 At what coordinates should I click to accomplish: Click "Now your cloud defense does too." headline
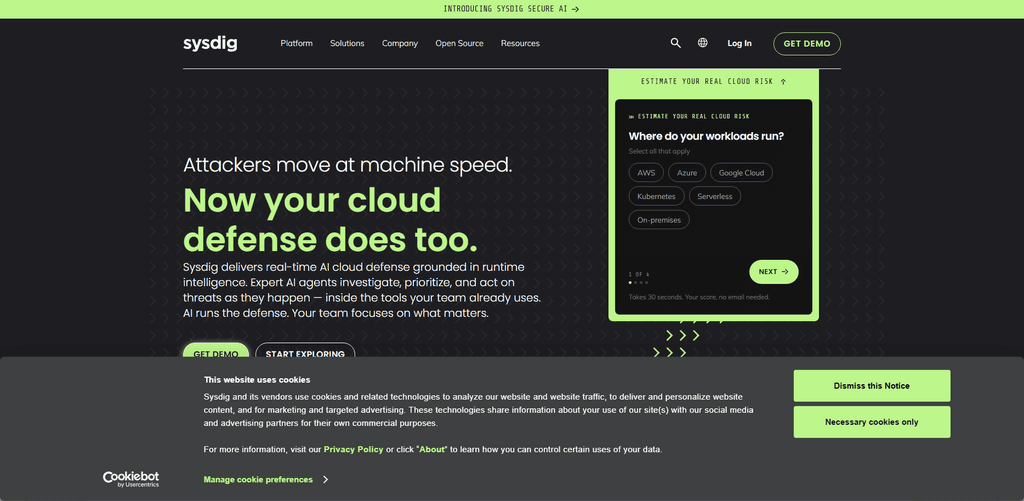330,220
